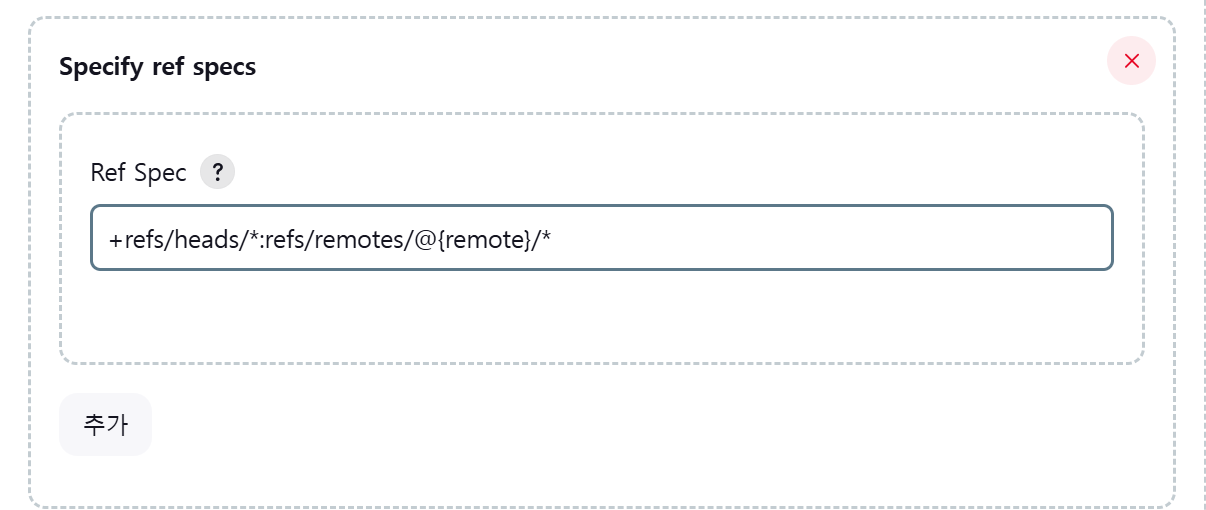This screenshot has width=1206, height=510.
Task: Select the Specify ref specs heading
Action: coord(157,67)
